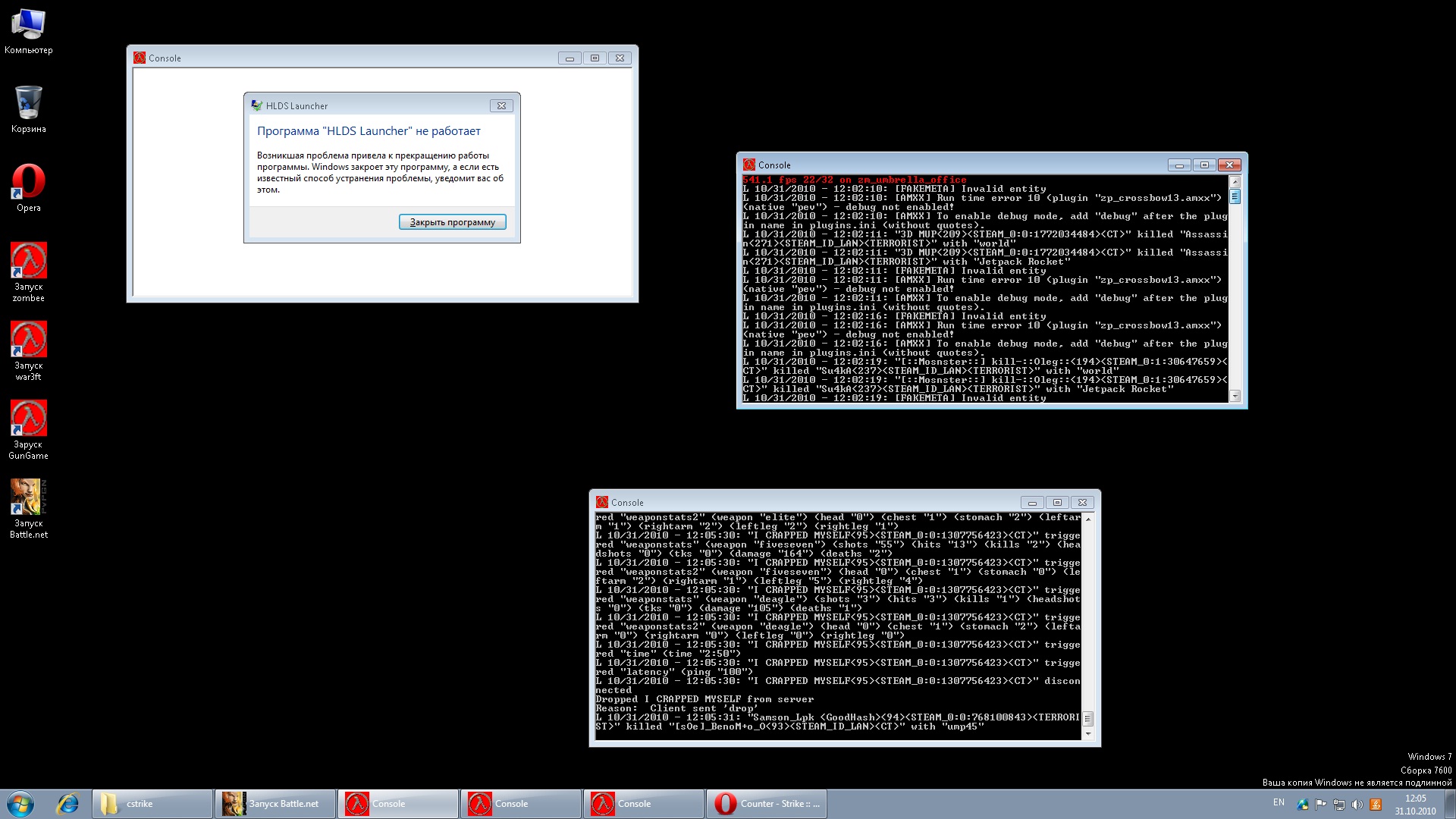This screenshot has height=819, width=1456.
Task: Click scroll-up arrow in zm_umbrella_office Console
Action: click(x=1235, y=182)
